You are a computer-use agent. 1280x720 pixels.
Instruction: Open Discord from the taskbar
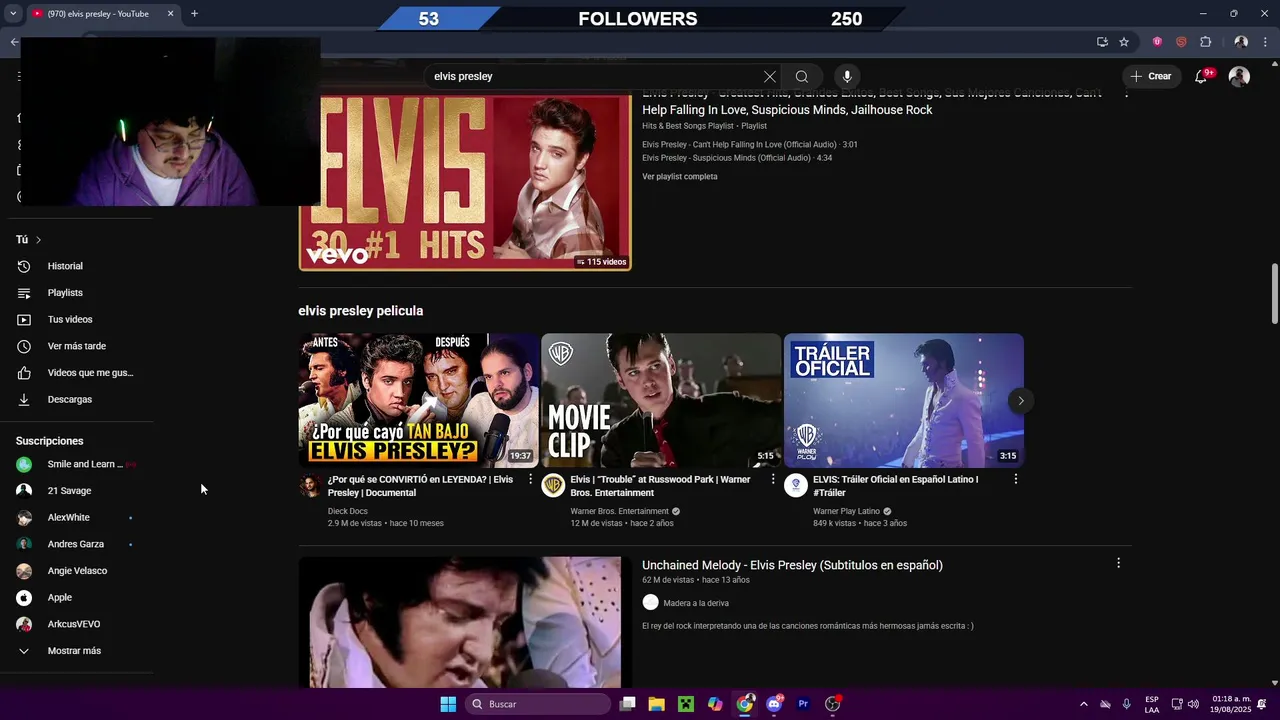pyautogui.click(x=774, y=704)
